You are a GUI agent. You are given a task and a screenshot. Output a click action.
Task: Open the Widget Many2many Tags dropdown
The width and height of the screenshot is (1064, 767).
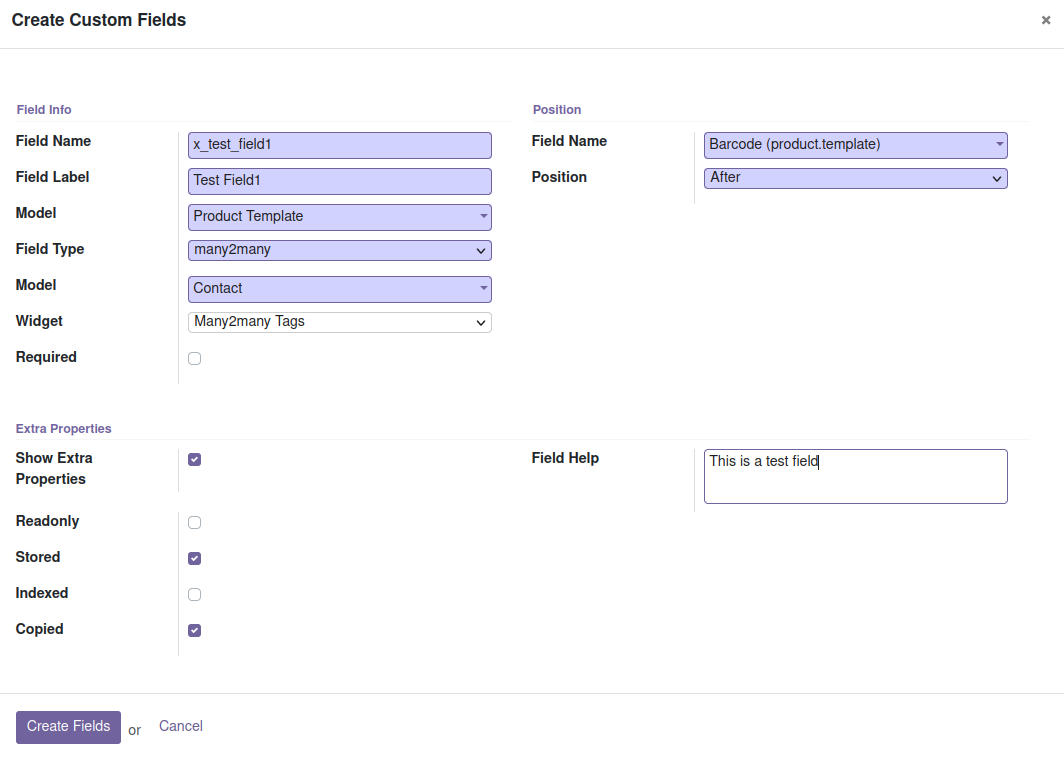(x=340, y=322)
